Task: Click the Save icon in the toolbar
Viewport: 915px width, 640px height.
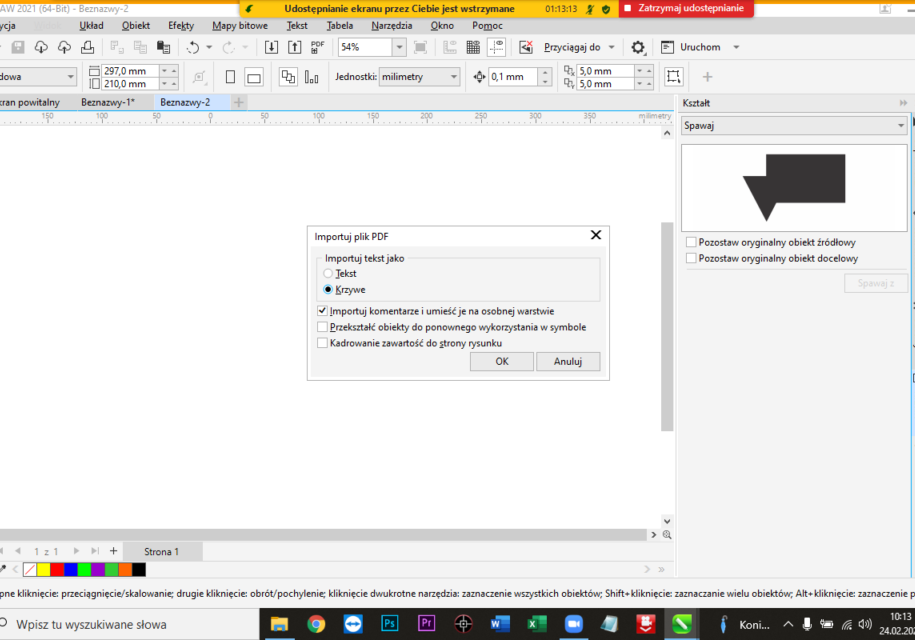Action: point(18,47)
